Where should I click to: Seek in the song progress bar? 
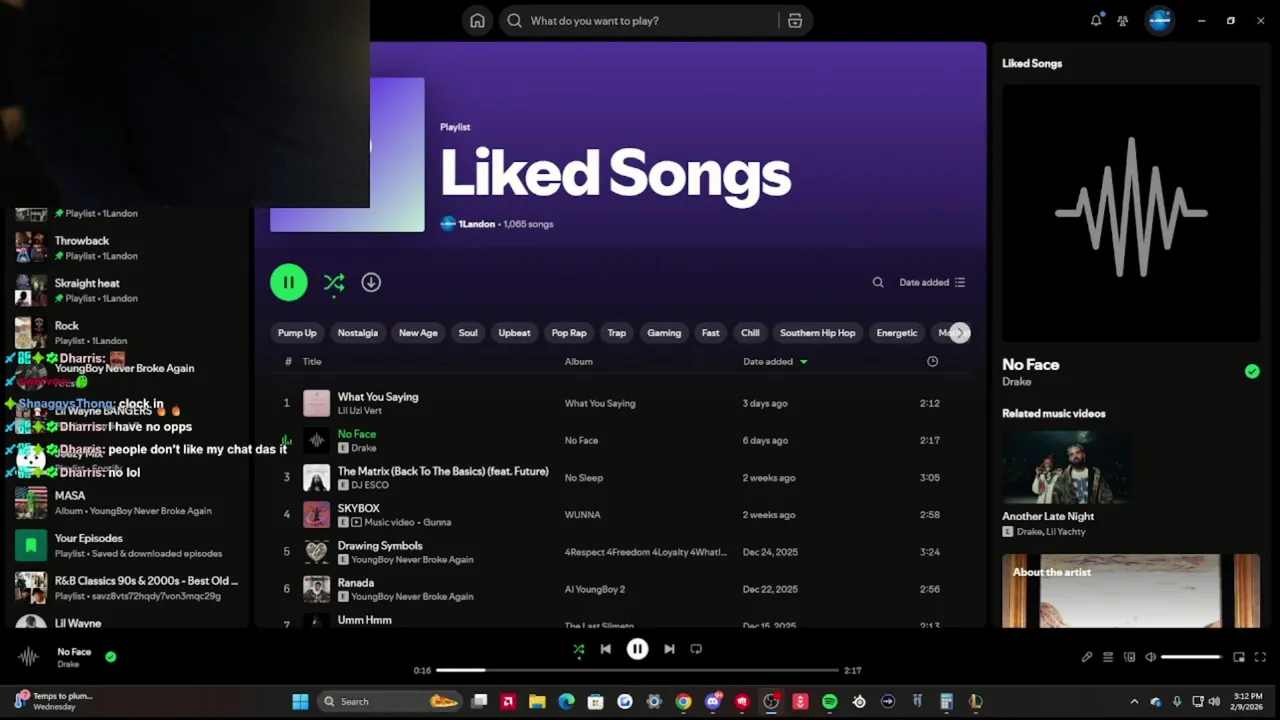click(x=637, y=670)
